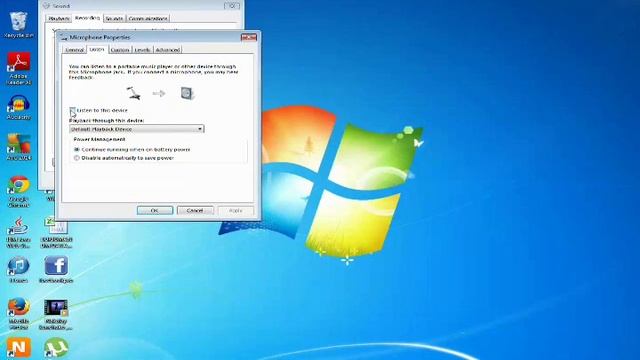
Task: Click Cancel in Microphone Properties
Action: point(195,210)
